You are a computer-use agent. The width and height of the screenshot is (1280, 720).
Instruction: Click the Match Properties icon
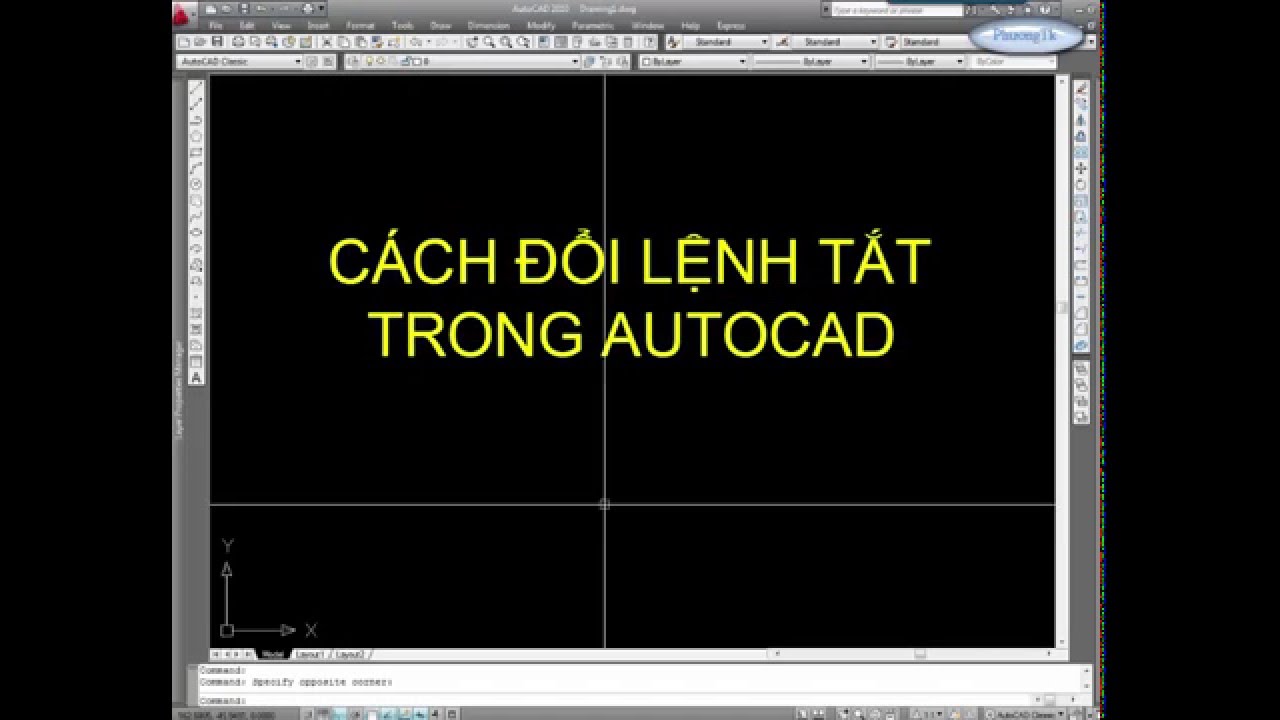tap(377, 42)
